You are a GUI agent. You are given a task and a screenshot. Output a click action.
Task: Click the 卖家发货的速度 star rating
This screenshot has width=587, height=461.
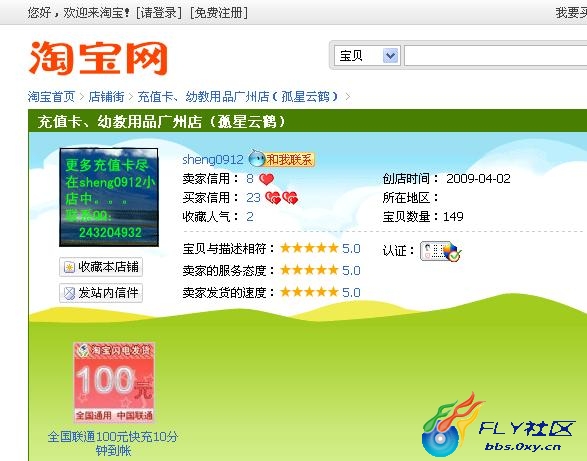coord(309,292)
